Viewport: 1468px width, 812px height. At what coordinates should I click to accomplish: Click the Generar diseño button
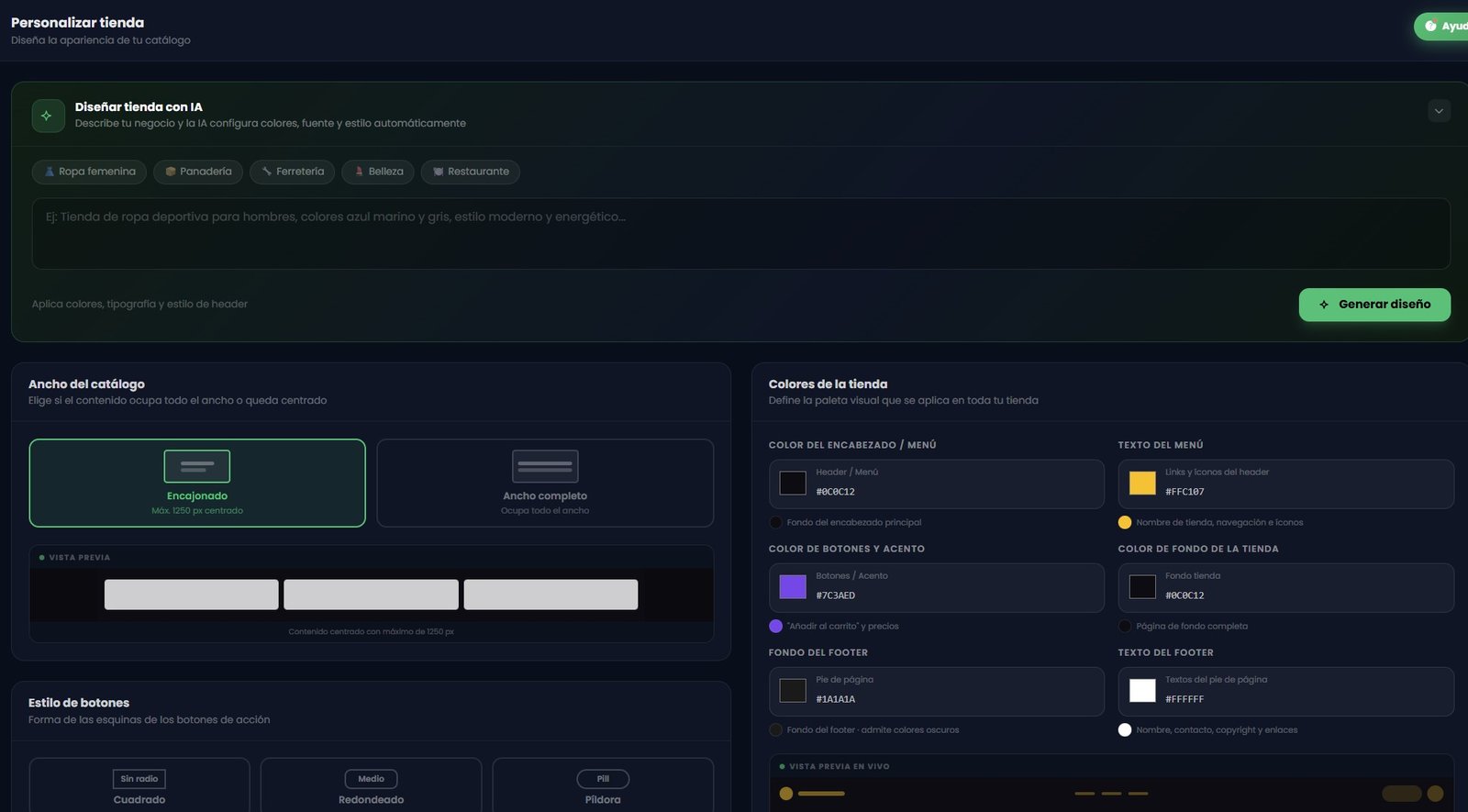point(1374,305)
